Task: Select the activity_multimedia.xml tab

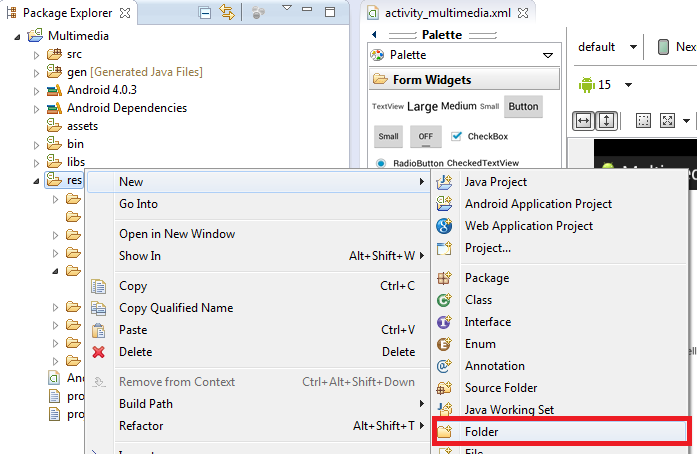Action: pos(447,13)
